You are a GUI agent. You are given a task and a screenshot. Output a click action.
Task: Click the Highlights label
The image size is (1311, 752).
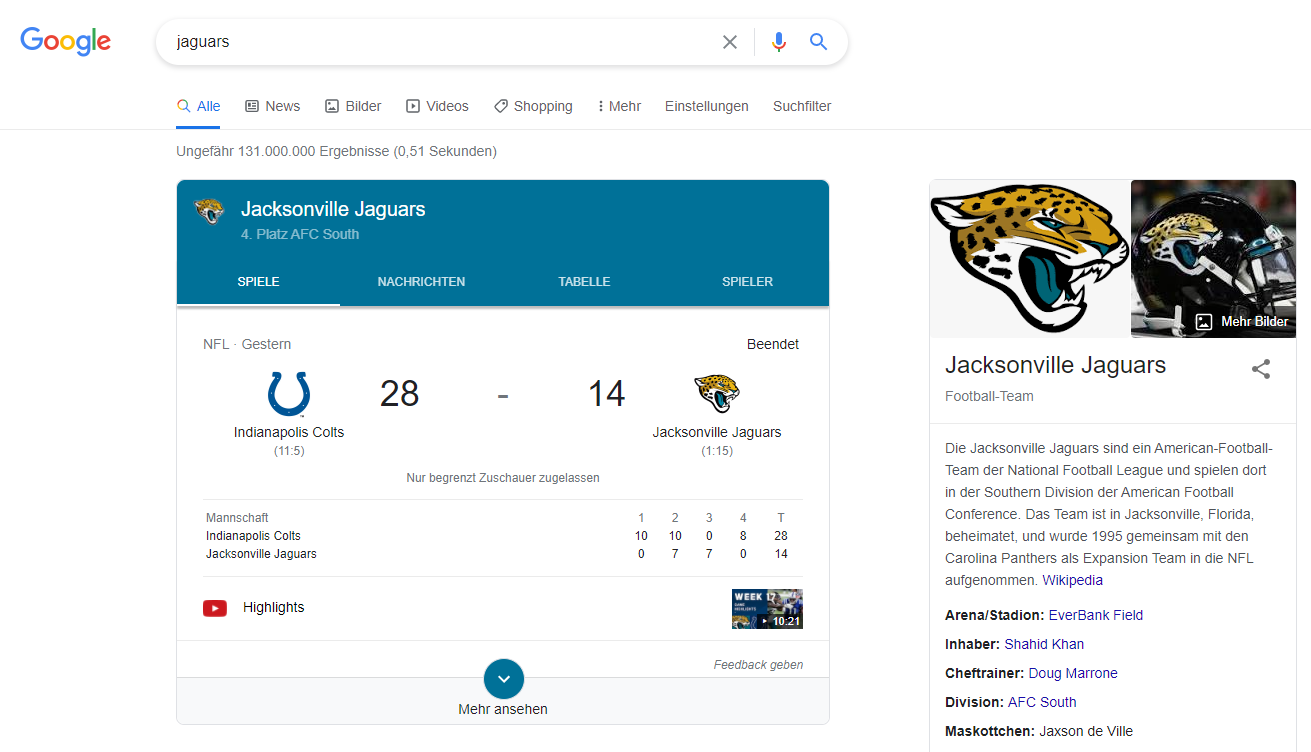click(x=273, y=607)
